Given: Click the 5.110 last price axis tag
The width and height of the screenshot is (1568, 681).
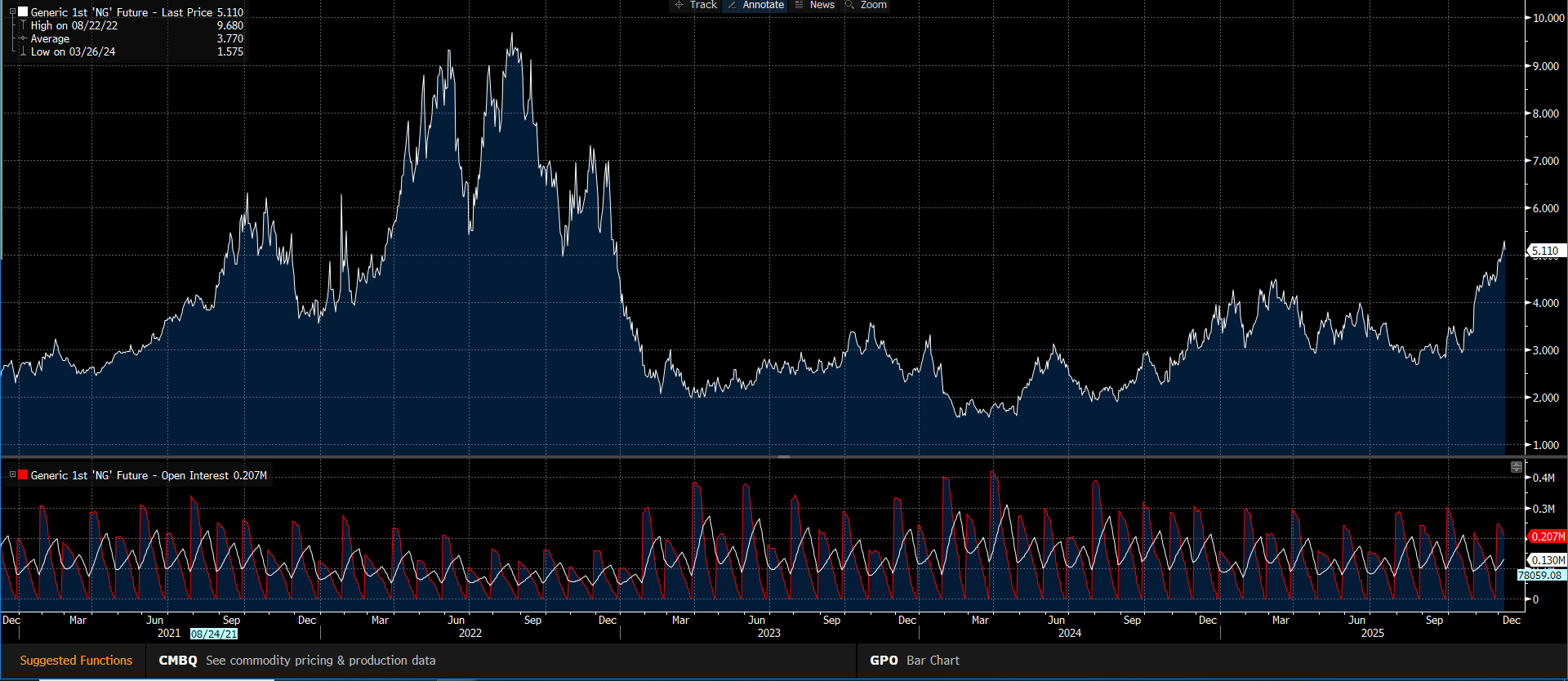Looking at the screenshot, I should tap(1544, 251).
